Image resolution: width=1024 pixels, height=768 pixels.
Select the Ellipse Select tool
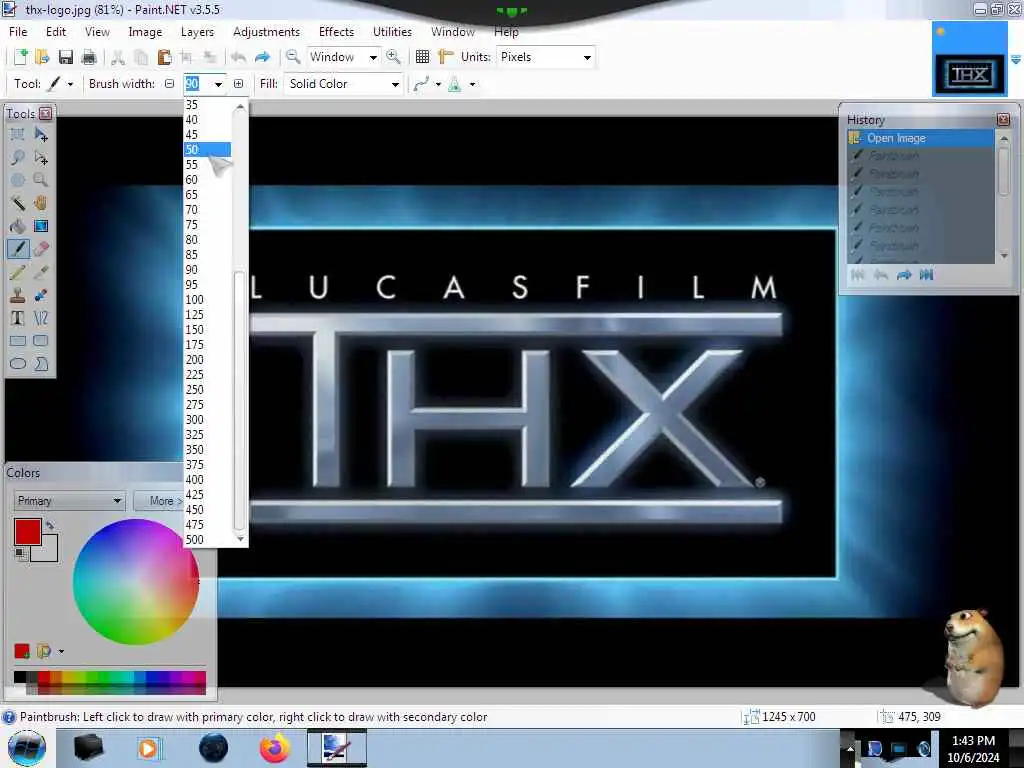[x=18, y=180]
